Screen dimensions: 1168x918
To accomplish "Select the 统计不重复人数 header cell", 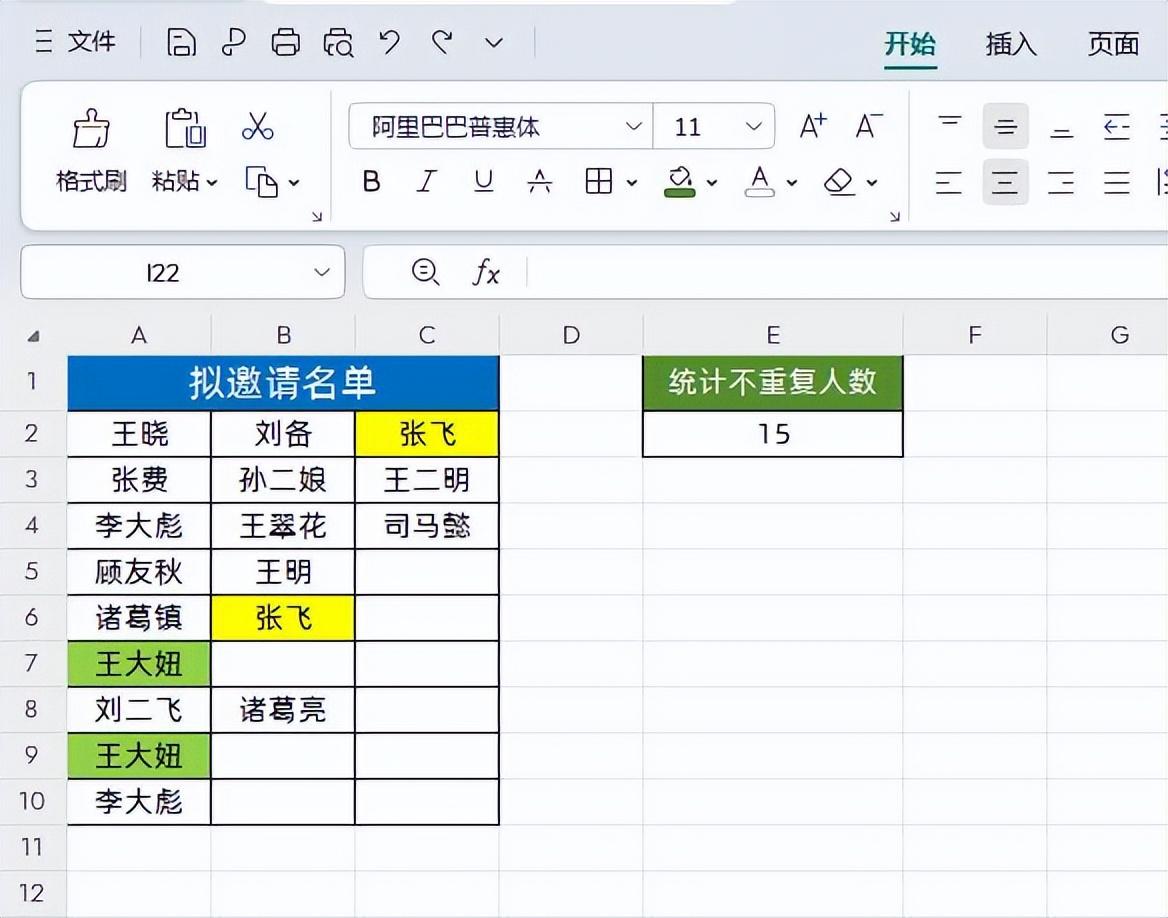I will [x=773, y=383].
